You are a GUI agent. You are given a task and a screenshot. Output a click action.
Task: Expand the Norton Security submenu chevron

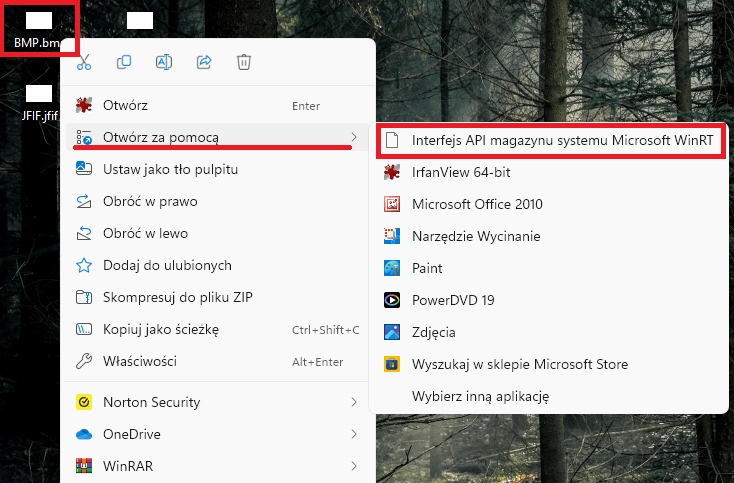point(354,402)
